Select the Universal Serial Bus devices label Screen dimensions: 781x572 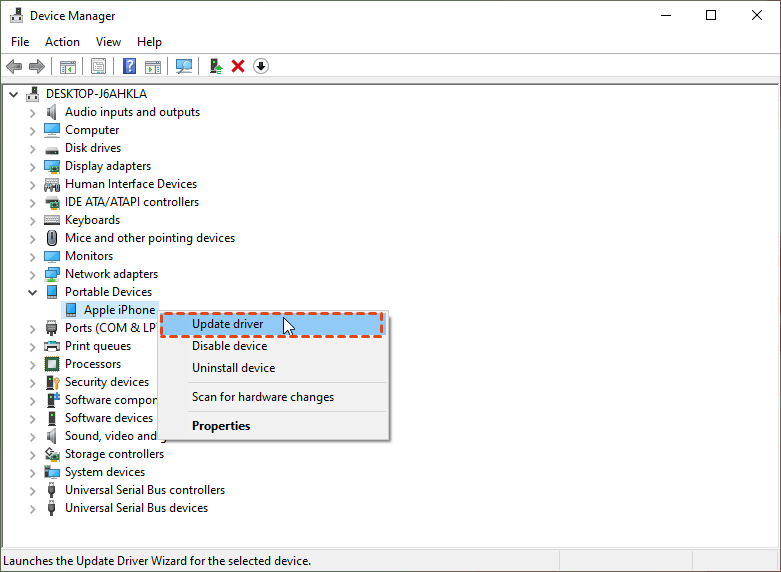pyautogui.click(x=136, y=508)
